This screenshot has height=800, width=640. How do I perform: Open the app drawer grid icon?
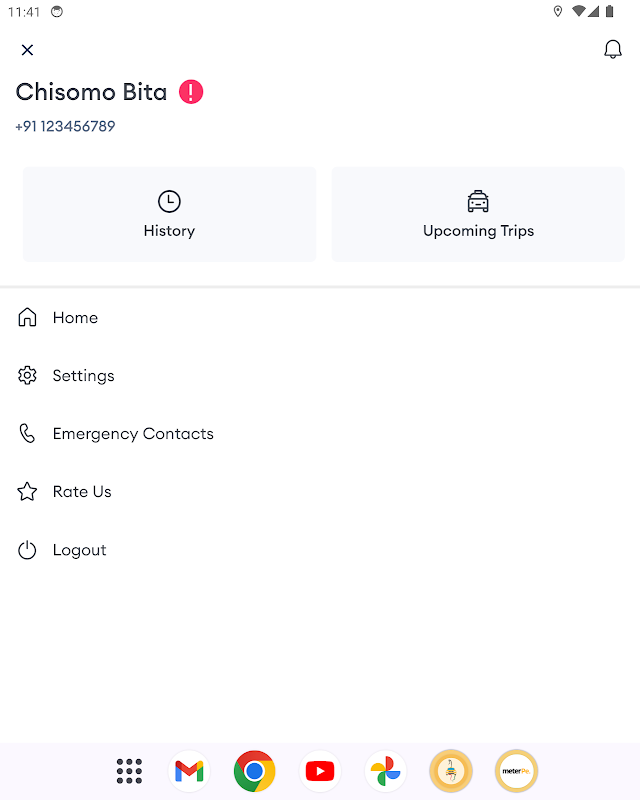coord(129,771)
